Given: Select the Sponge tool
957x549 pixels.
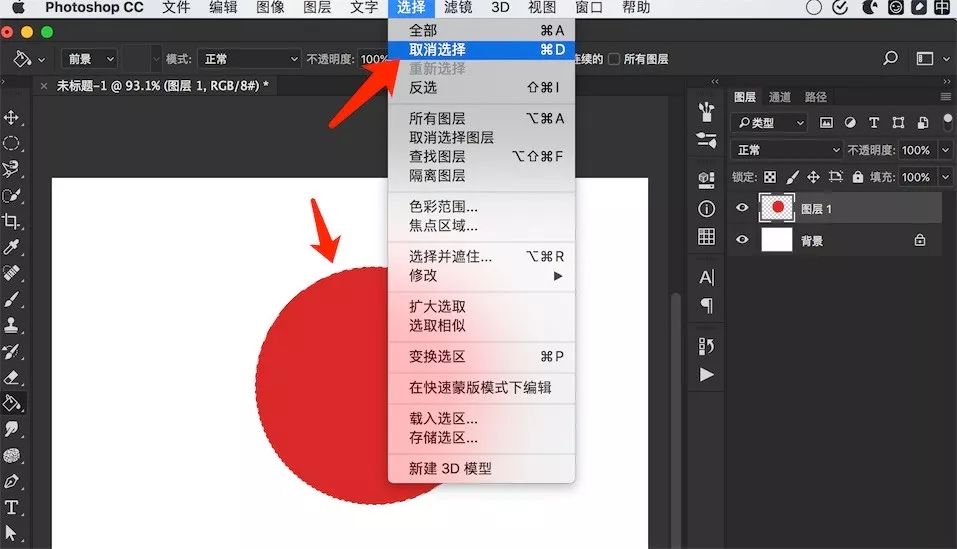Looking at the screenshot, I should [11, 455].
